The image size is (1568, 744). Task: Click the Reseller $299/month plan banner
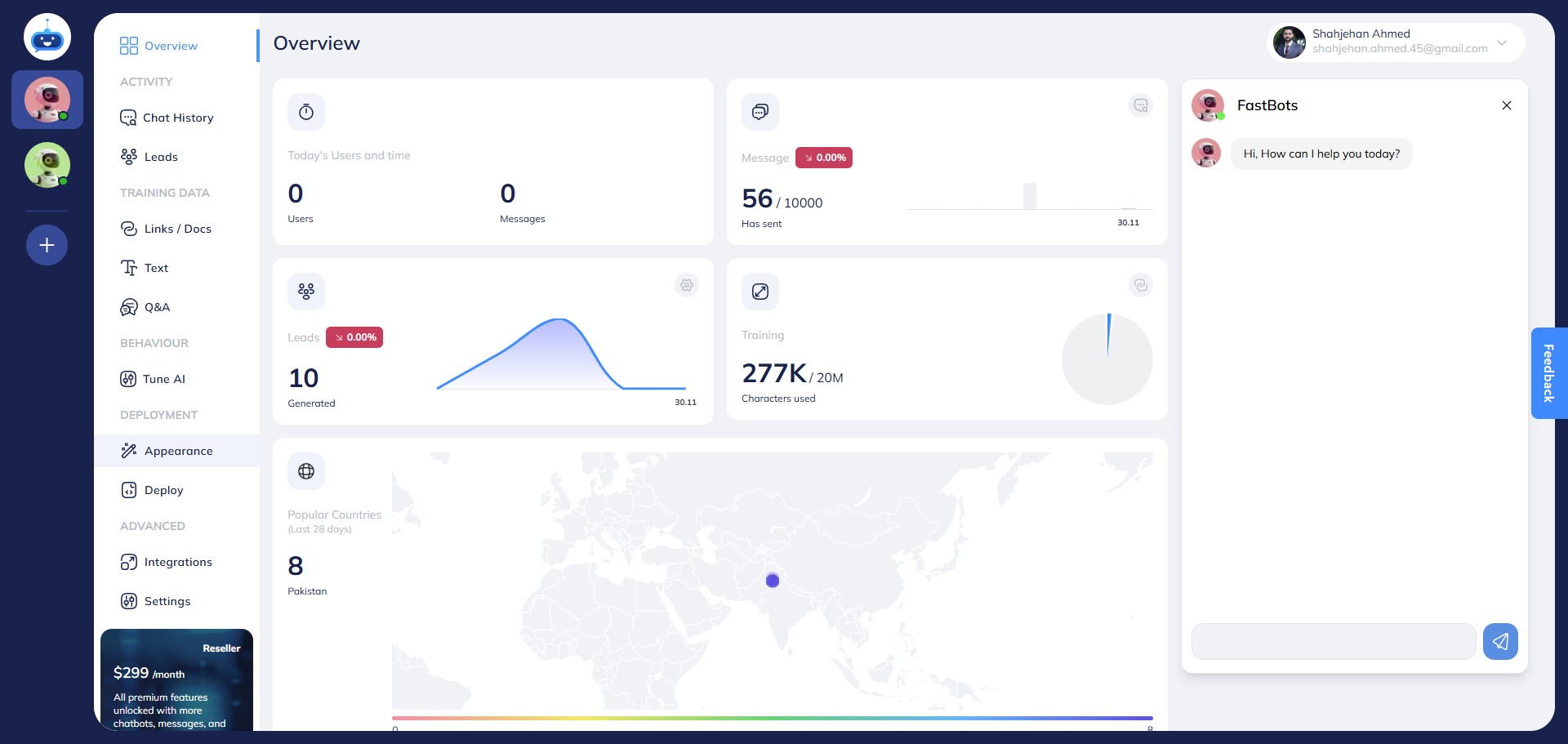[176, 679]
